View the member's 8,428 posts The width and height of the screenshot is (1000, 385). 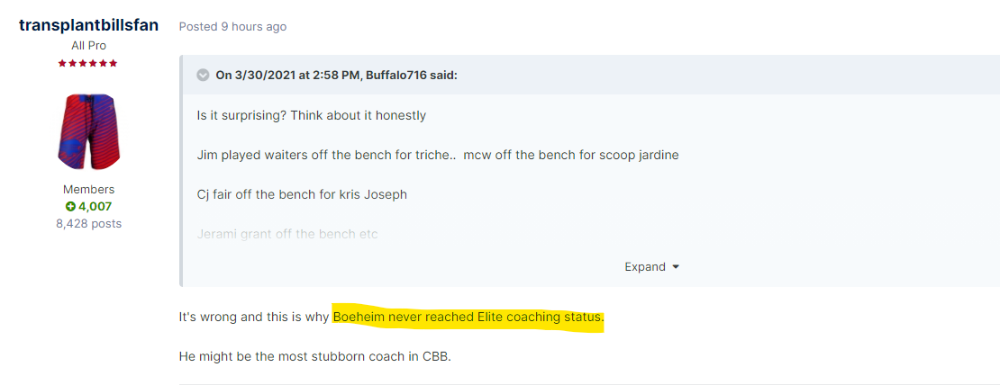pyautogui.click(x=89, y=224)
